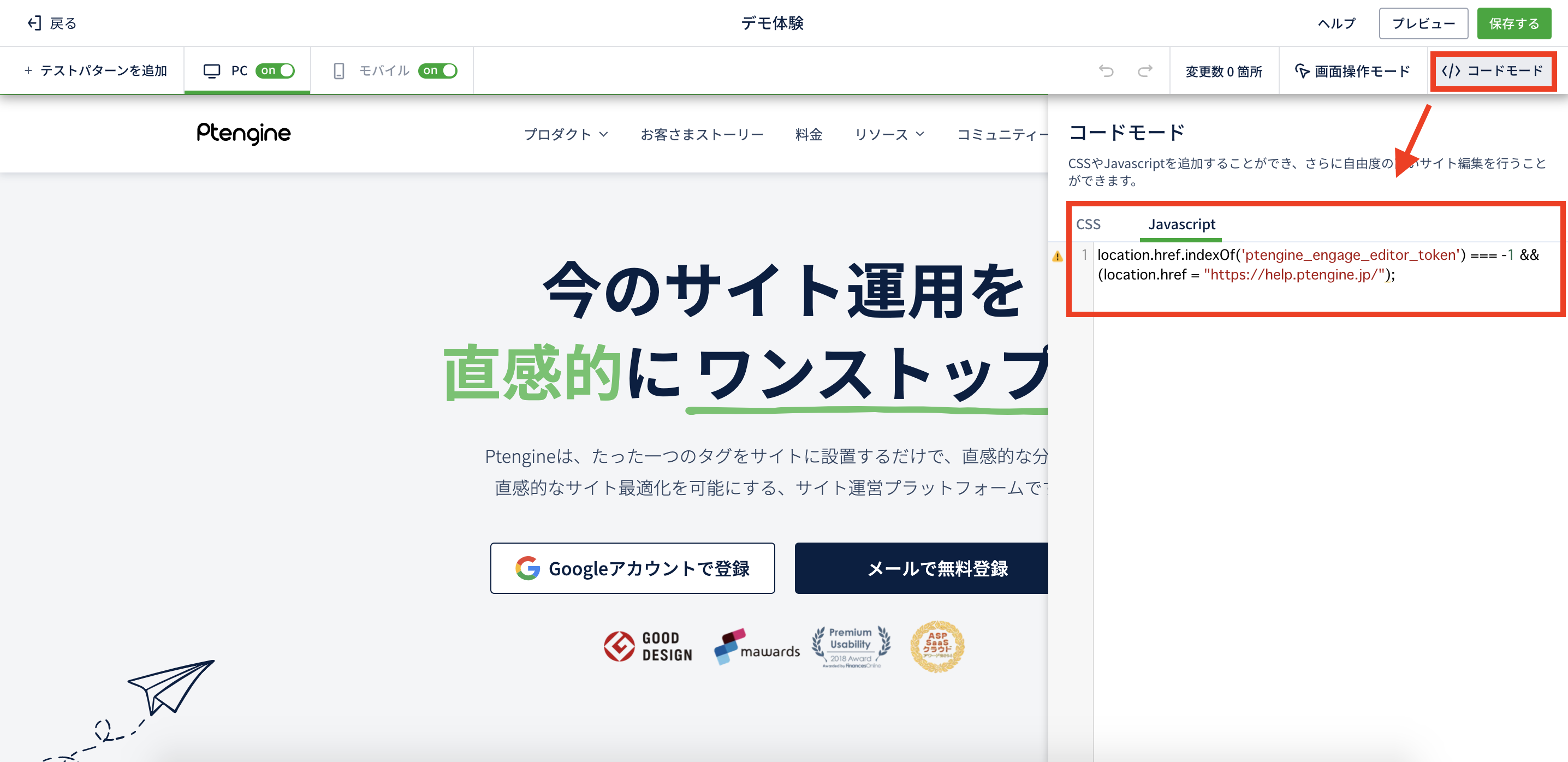Screen dimensions: 1568x762
Task: Expand the プロダクト menu dropdown
Action: [x=566, y=134]
